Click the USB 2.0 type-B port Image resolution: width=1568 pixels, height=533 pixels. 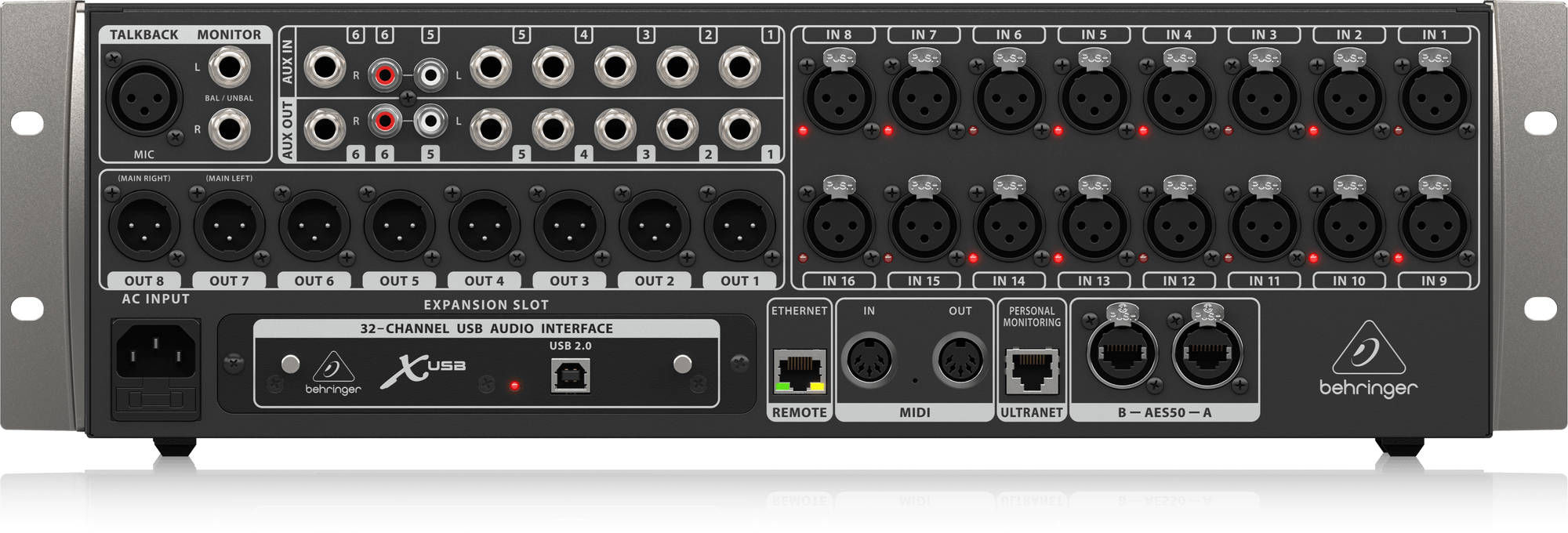point(570,375)
